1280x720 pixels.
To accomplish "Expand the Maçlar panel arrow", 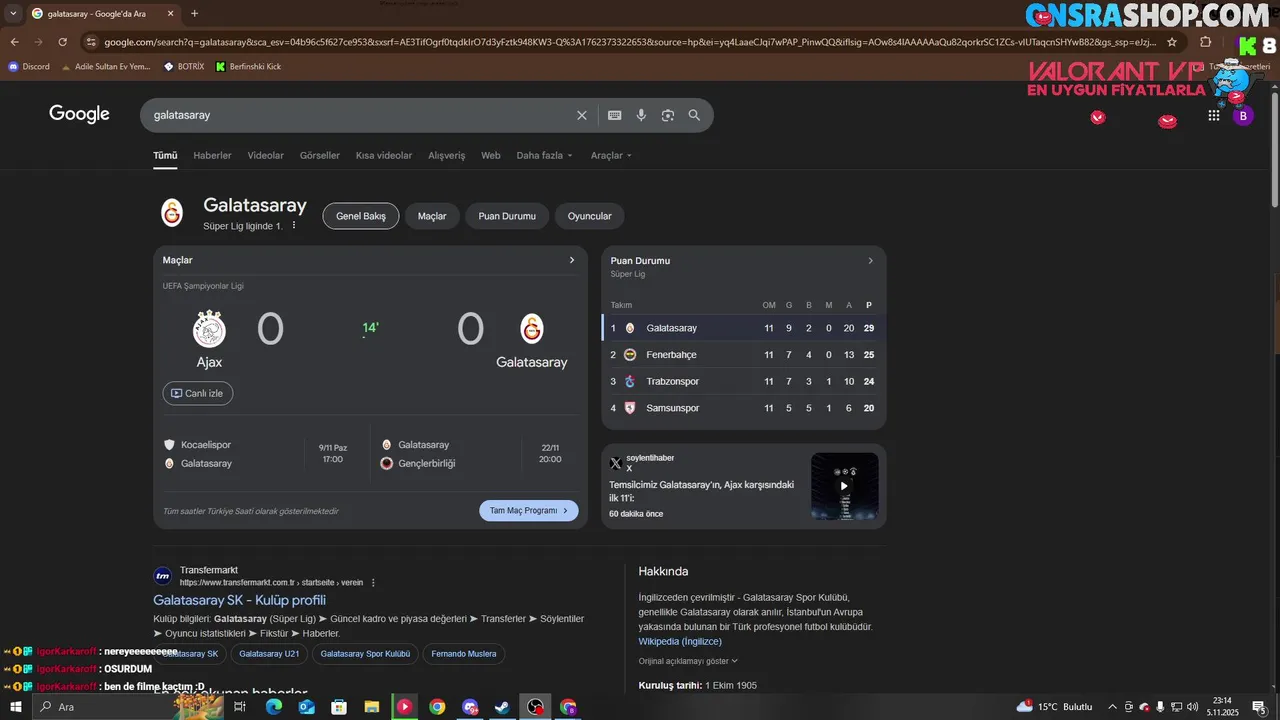I will pos(572,260).
